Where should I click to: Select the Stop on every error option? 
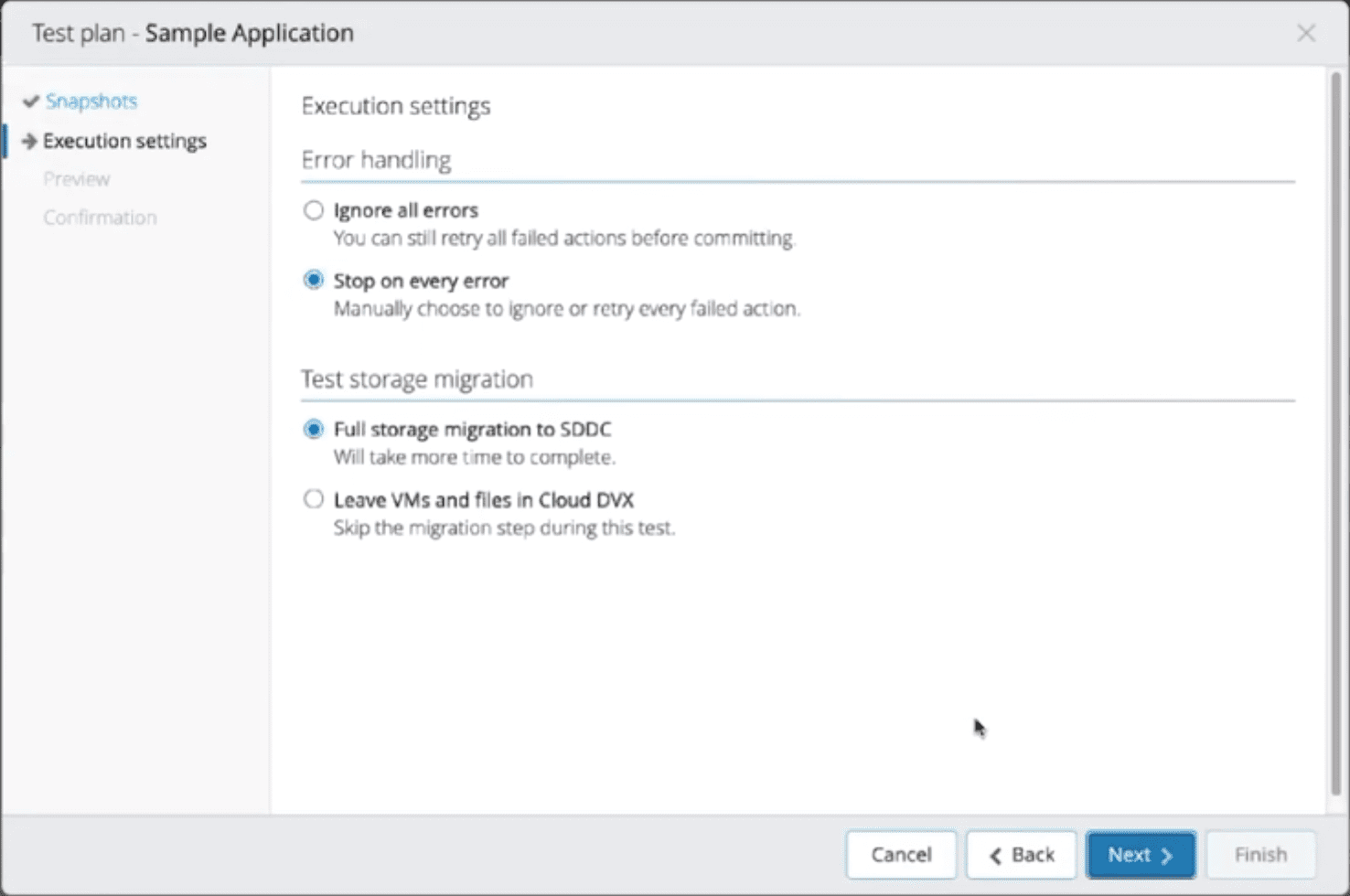(314, 280)
